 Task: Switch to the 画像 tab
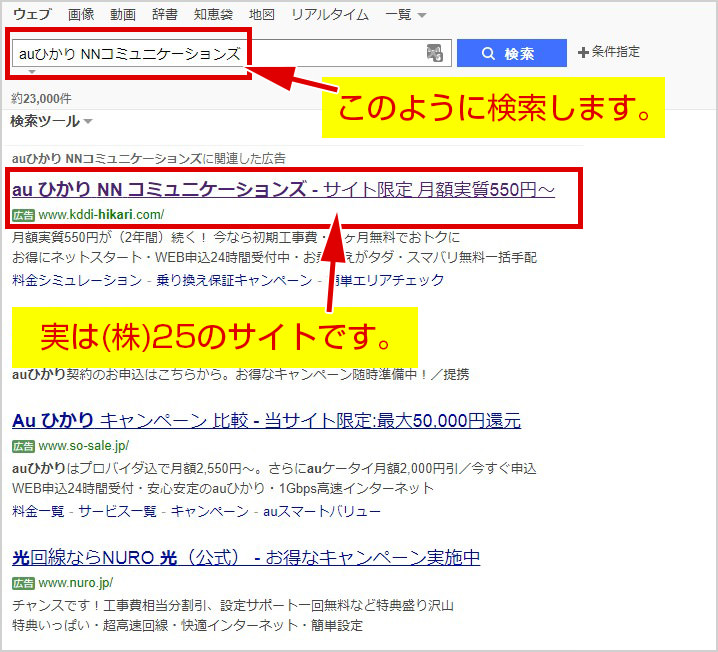[81, 14]
